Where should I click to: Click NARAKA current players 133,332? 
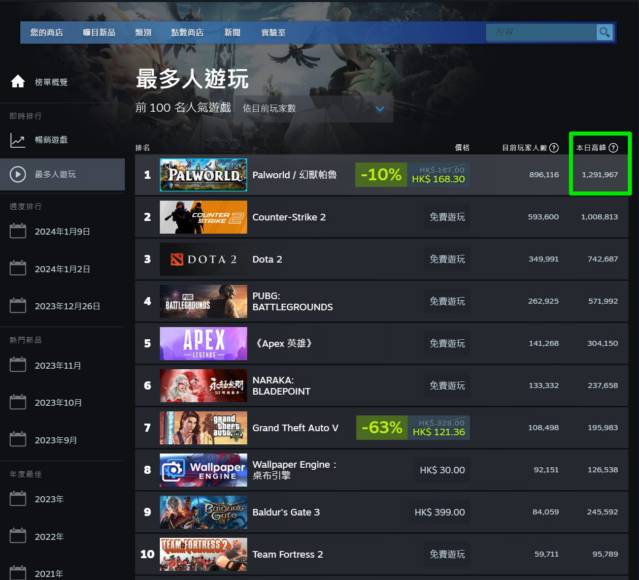coord(544,386)
